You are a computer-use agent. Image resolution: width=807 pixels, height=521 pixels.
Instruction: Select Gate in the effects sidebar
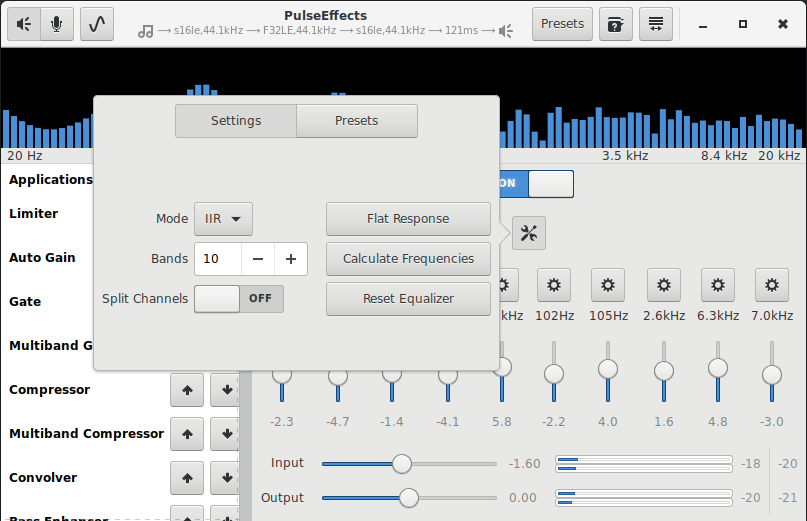click(x=25, y=302)
